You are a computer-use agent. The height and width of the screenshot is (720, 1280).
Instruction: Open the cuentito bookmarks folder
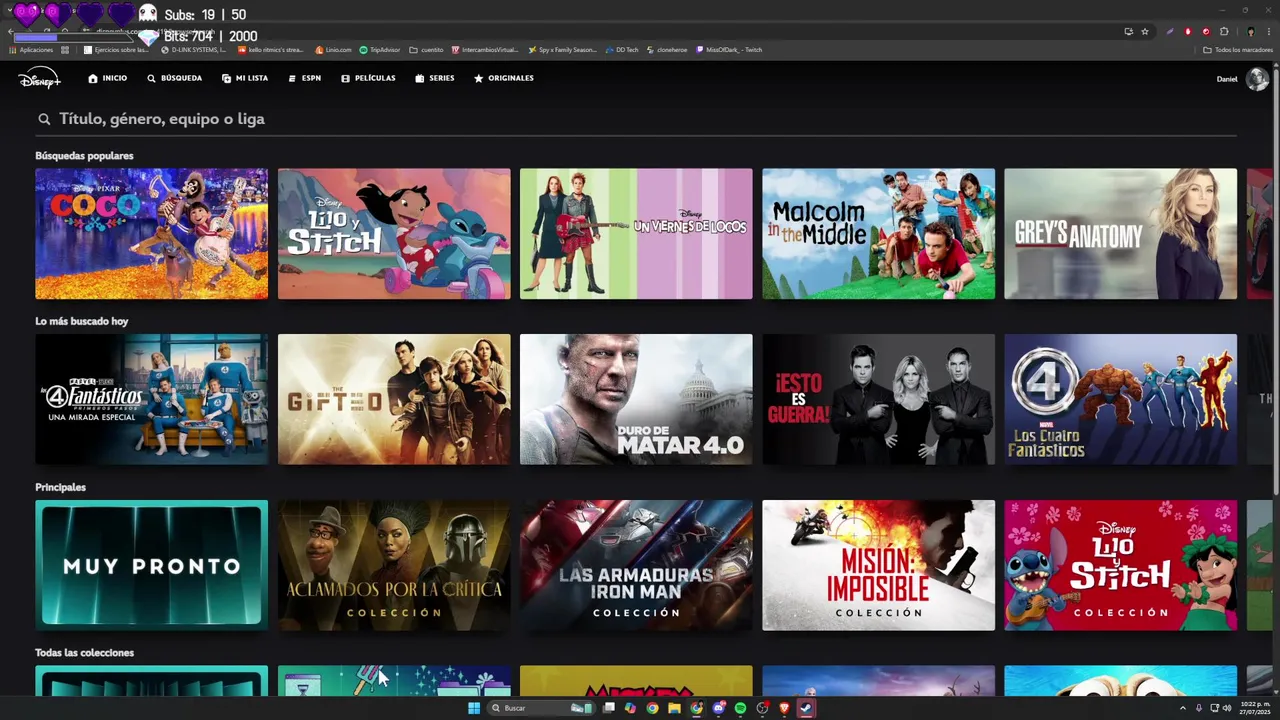point(426,50)
